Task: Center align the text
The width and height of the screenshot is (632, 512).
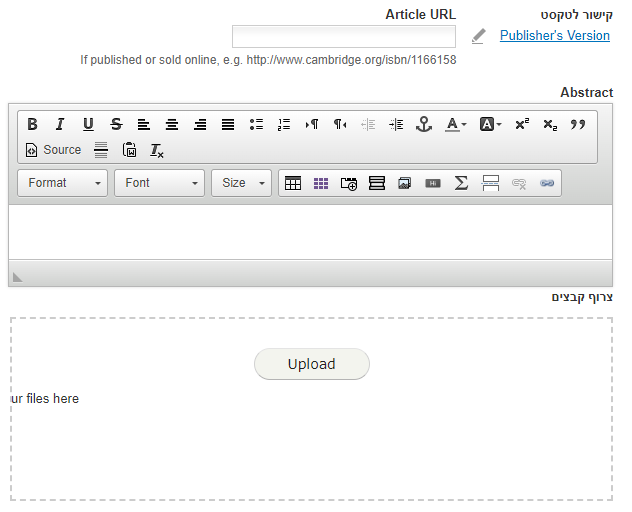Action: click(x=172, y=124)
